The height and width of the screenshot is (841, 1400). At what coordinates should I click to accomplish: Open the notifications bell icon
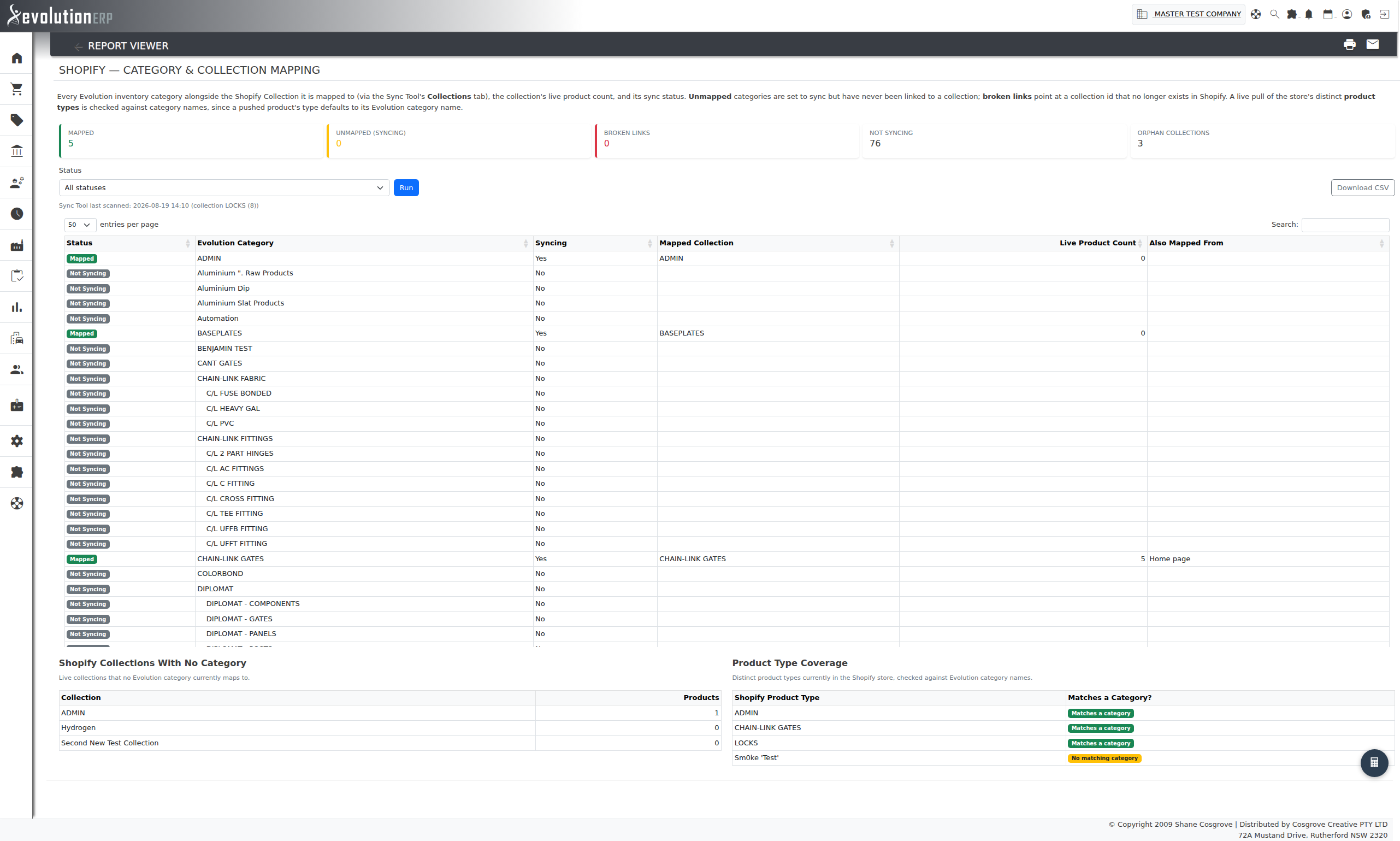(x=1309, y=14)
